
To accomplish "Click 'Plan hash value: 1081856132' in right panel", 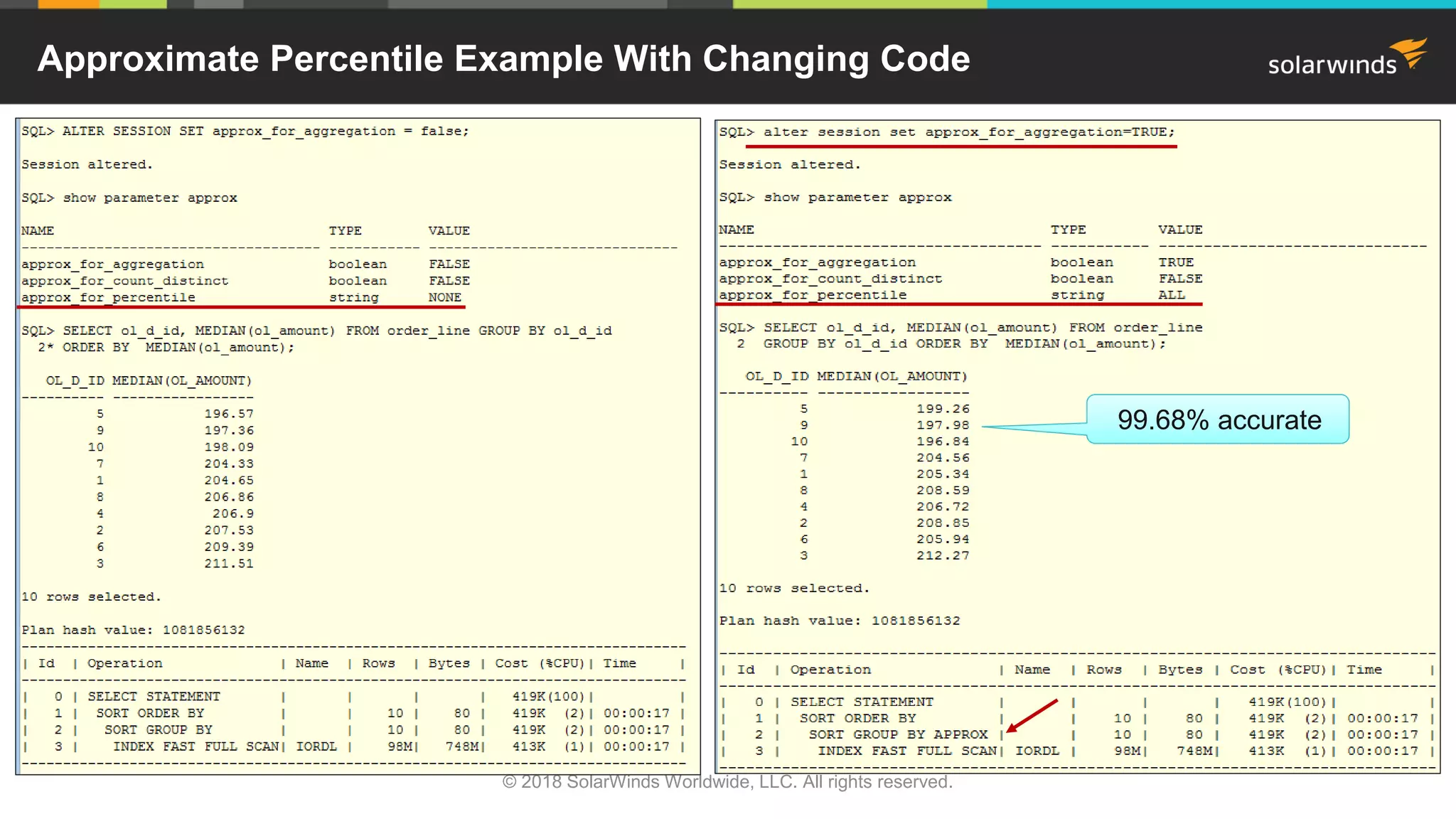I will point(840,621).
